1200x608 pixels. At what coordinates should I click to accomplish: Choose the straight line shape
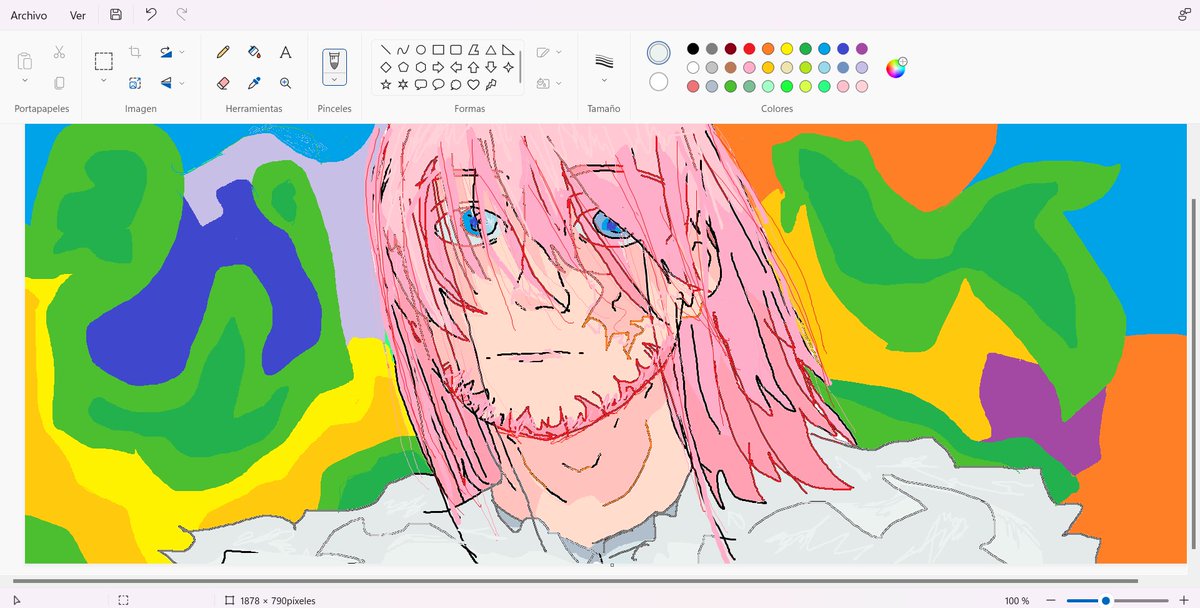tap(386, 49)
